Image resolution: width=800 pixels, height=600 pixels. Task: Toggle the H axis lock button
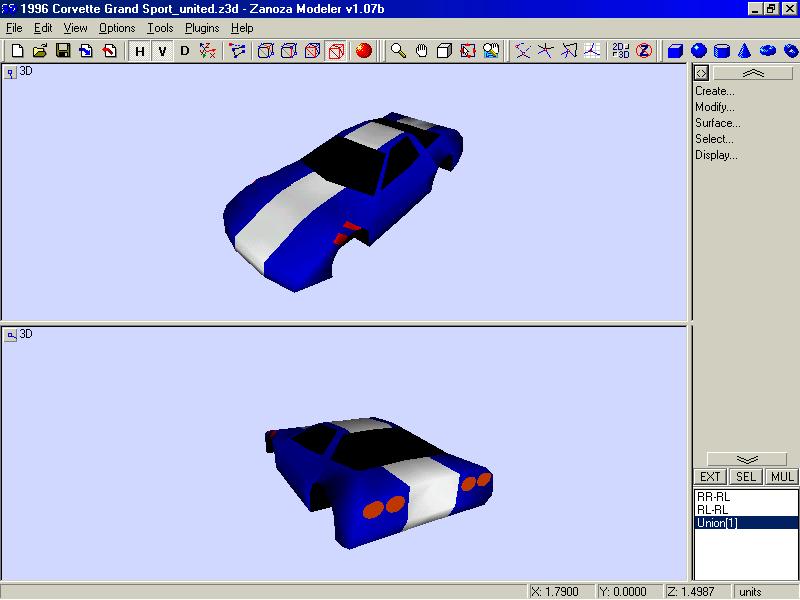140,51
